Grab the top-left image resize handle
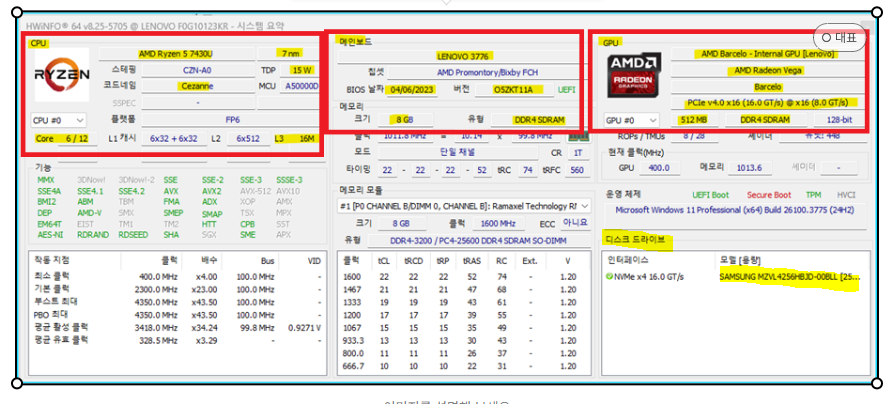The height and width of the screenshot is (404, 890). [x=17, y=12]
